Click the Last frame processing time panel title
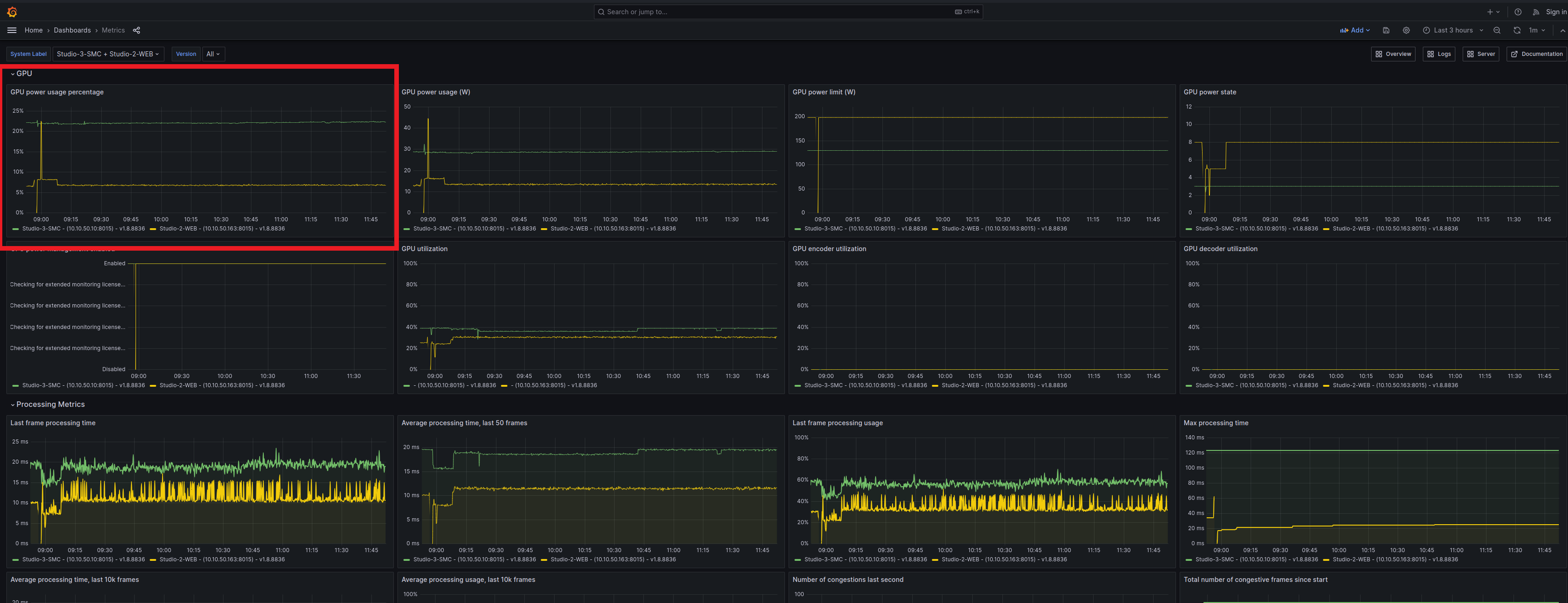Image resolution: width=1568 pixels, height=603 pixels. 53,423
